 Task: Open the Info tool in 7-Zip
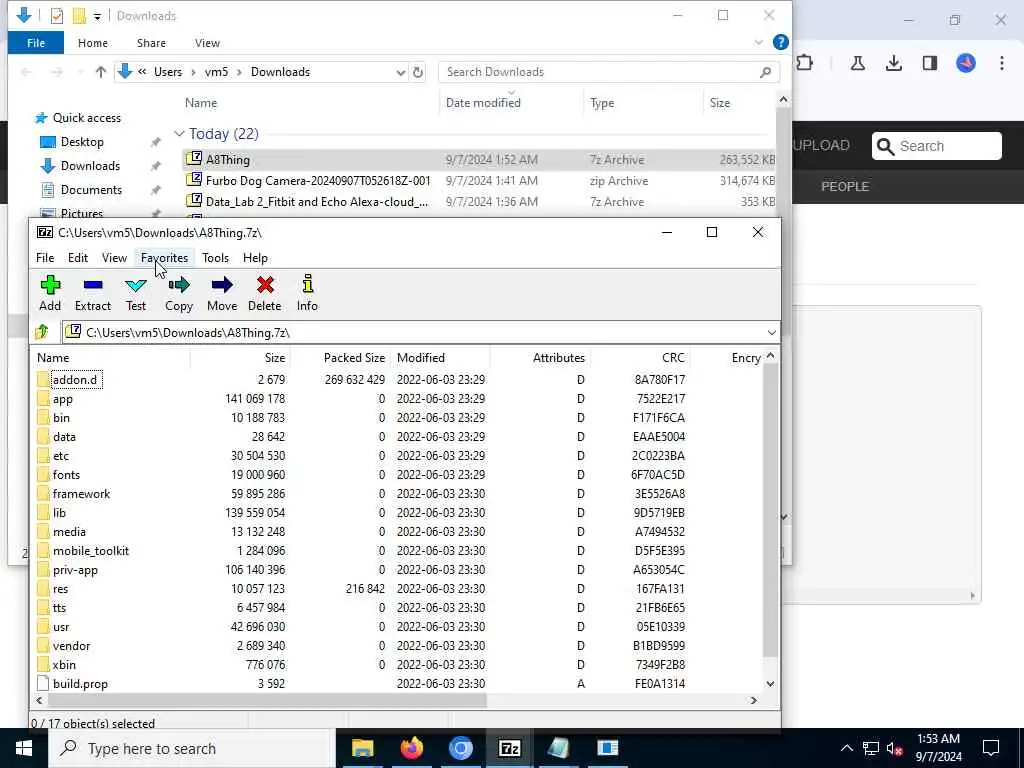308,293
